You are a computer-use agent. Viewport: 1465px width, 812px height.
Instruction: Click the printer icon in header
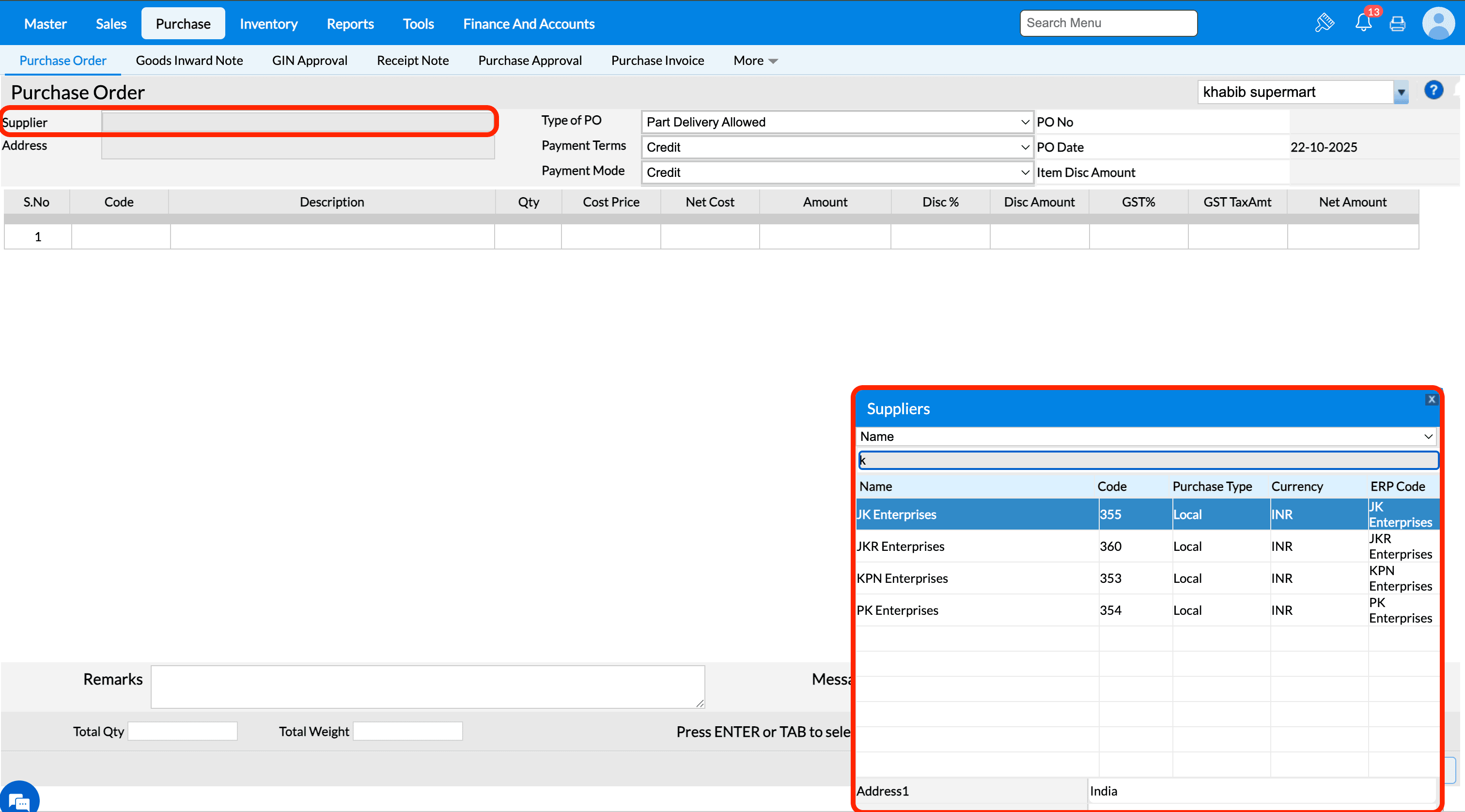(1397, 24)
